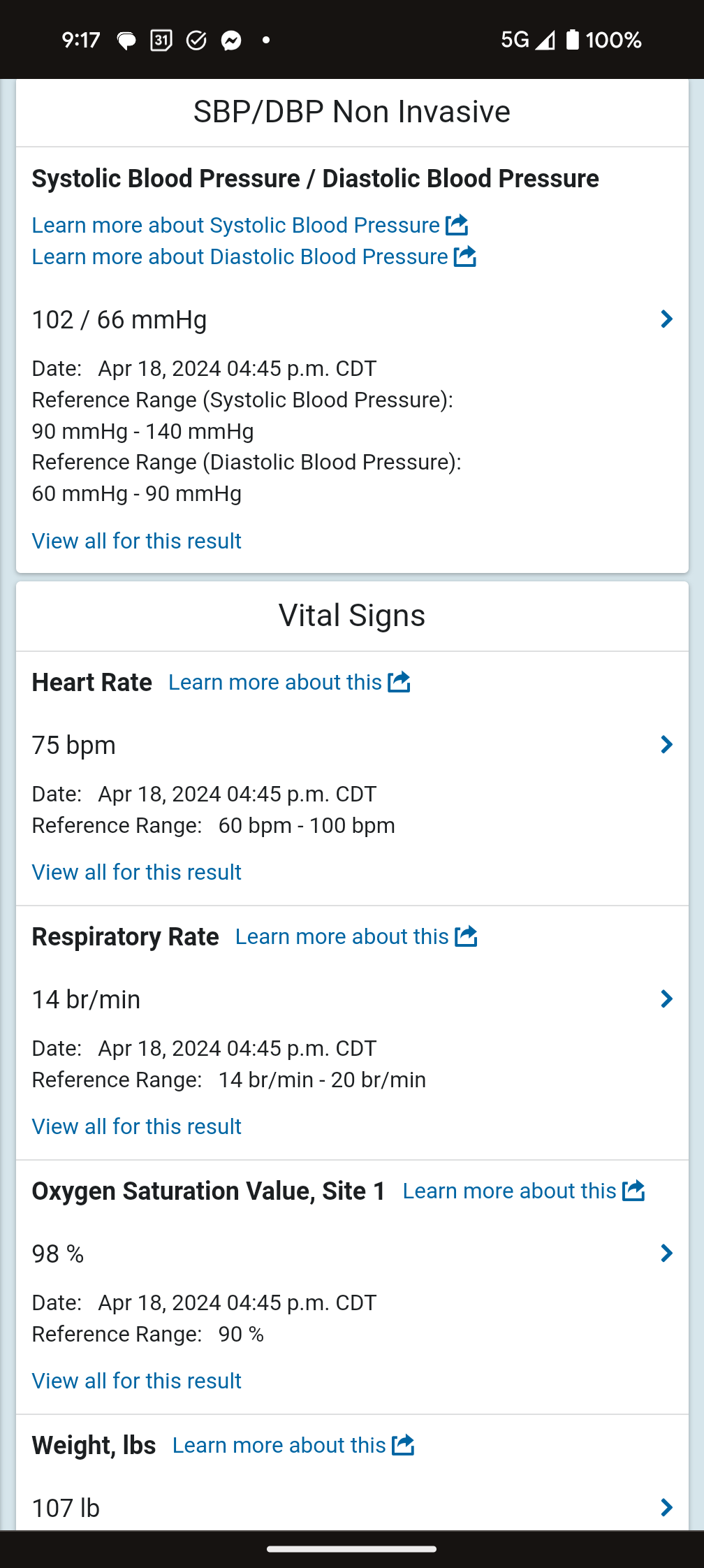View all results for Oxygen Saturation
The height and width of the screenshot is (1568, 704).
click(x=137, y=1381)
